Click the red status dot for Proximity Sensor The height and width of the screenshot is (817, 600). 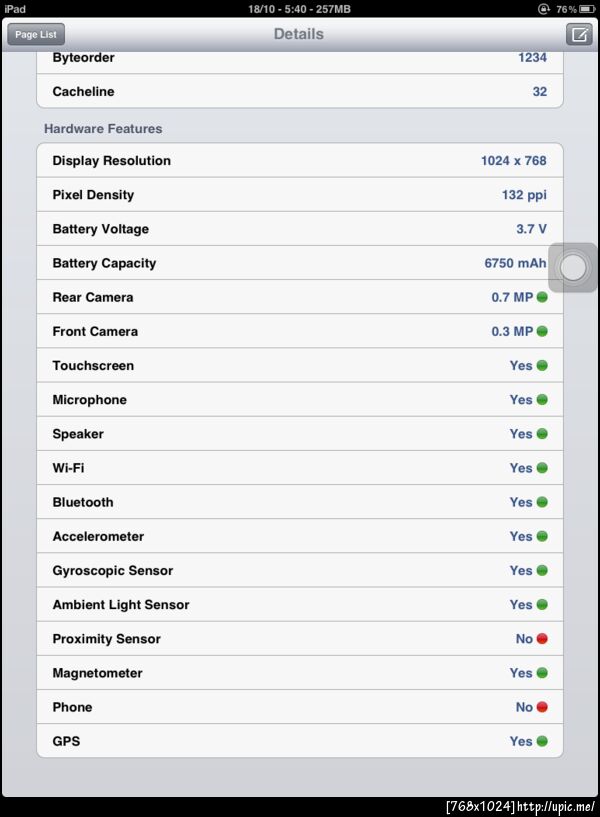coord(542,639)
